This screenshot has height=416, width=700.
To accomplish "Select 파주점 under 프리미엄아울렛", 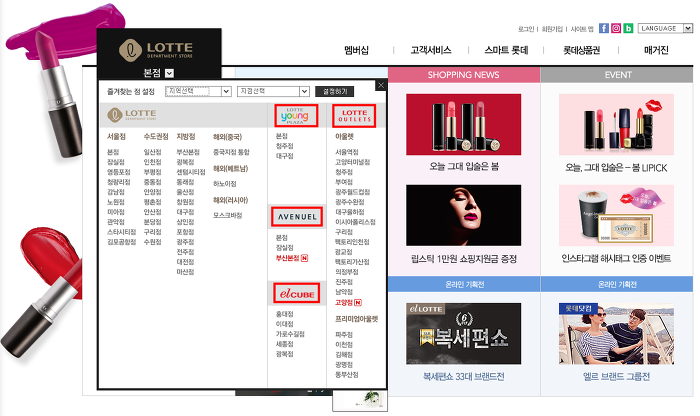I will coord(344,334).
